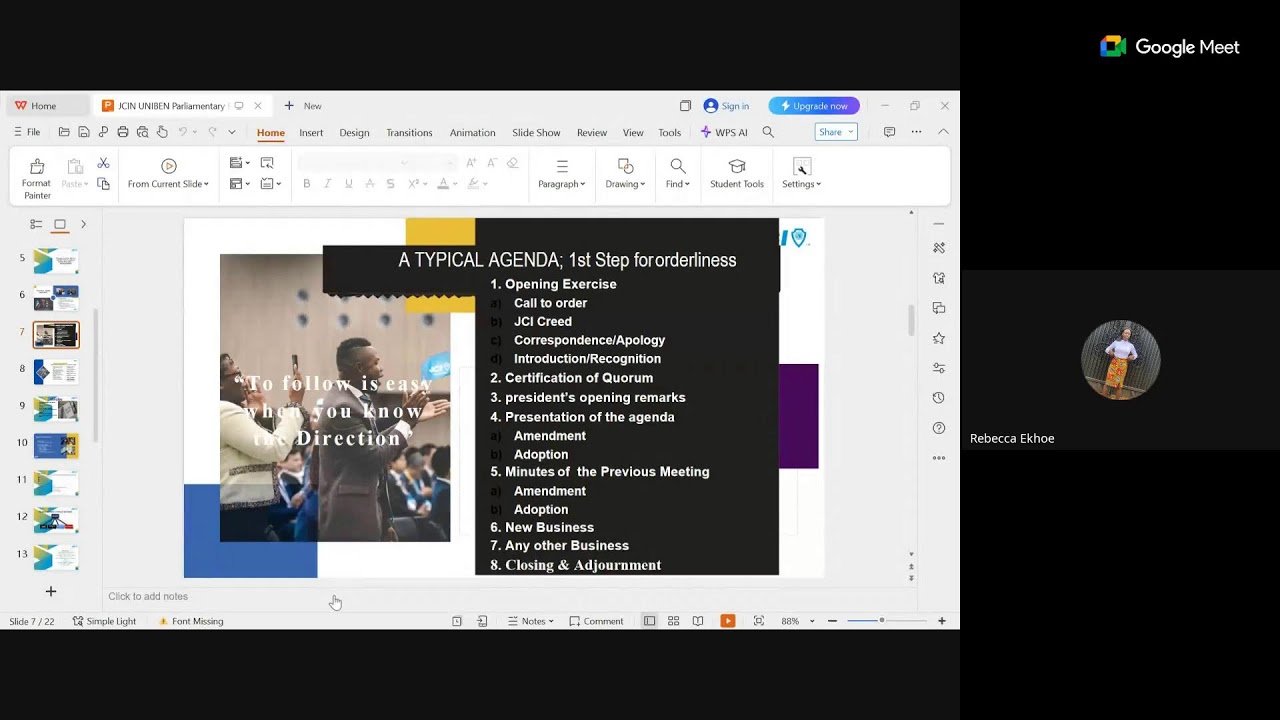The height and width of the screenshot is (720, 1280).
Task: Click the help question mark in right sidebar
Action: (x=938, y=428)
